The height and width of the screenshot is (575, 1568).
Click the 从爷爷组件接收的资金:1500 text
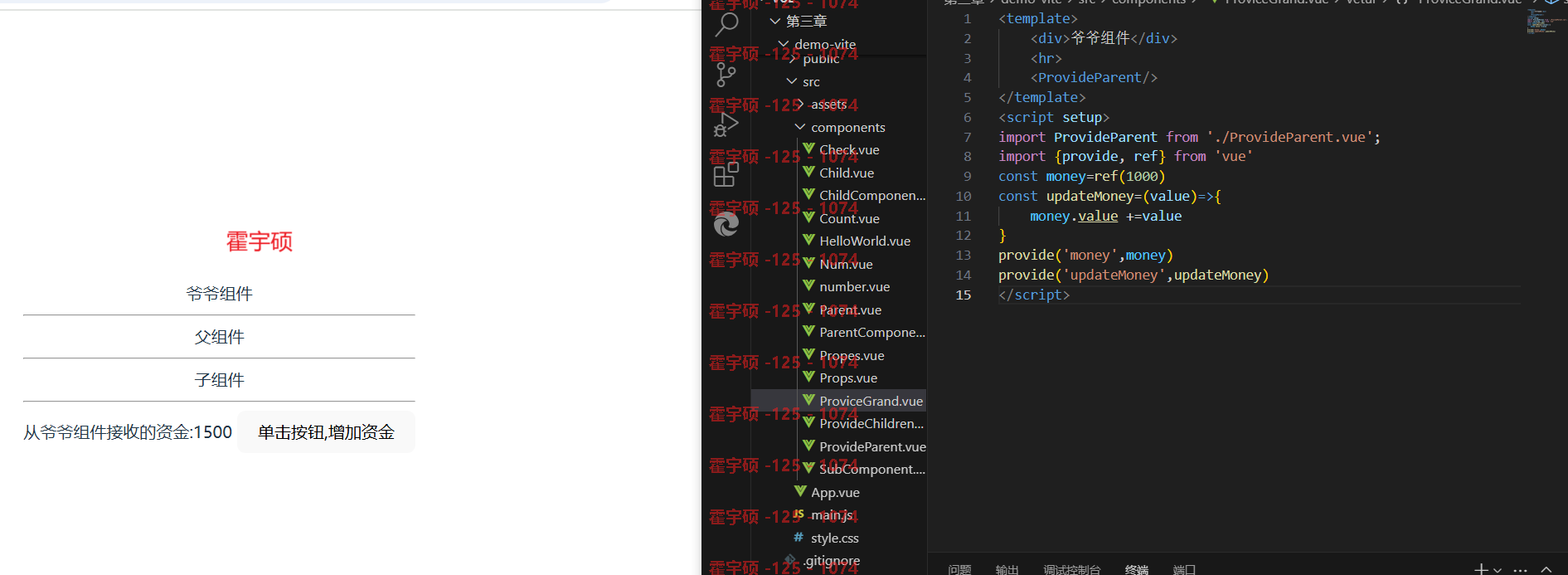coord(128,432)
